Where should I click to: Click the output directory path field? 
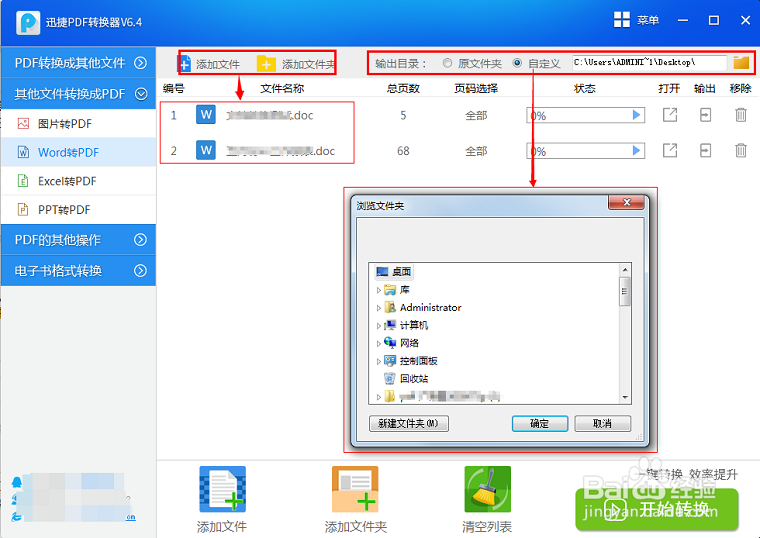[649, 63]
